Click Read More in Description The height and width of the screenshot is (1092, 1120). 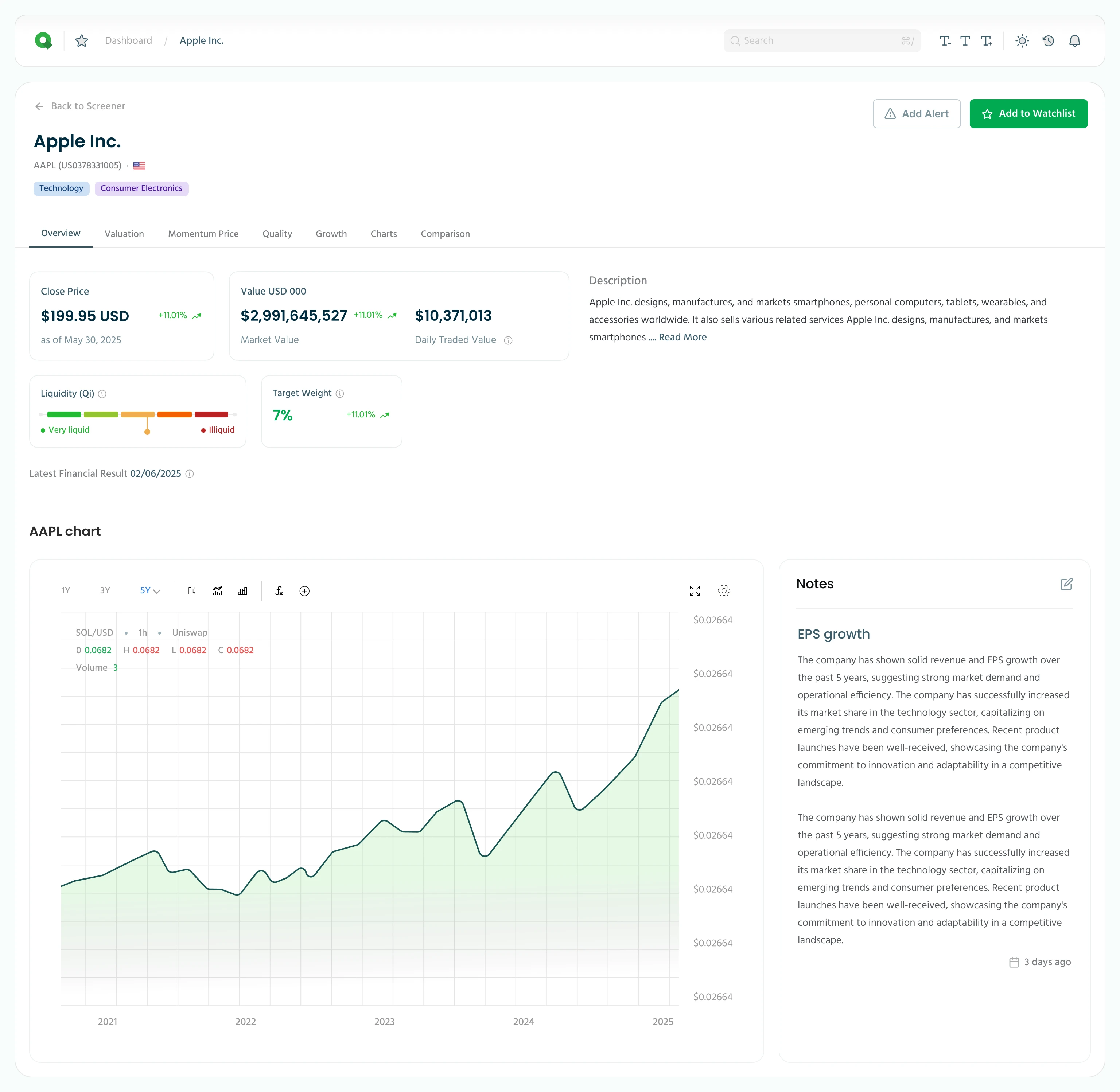point(682,337)
